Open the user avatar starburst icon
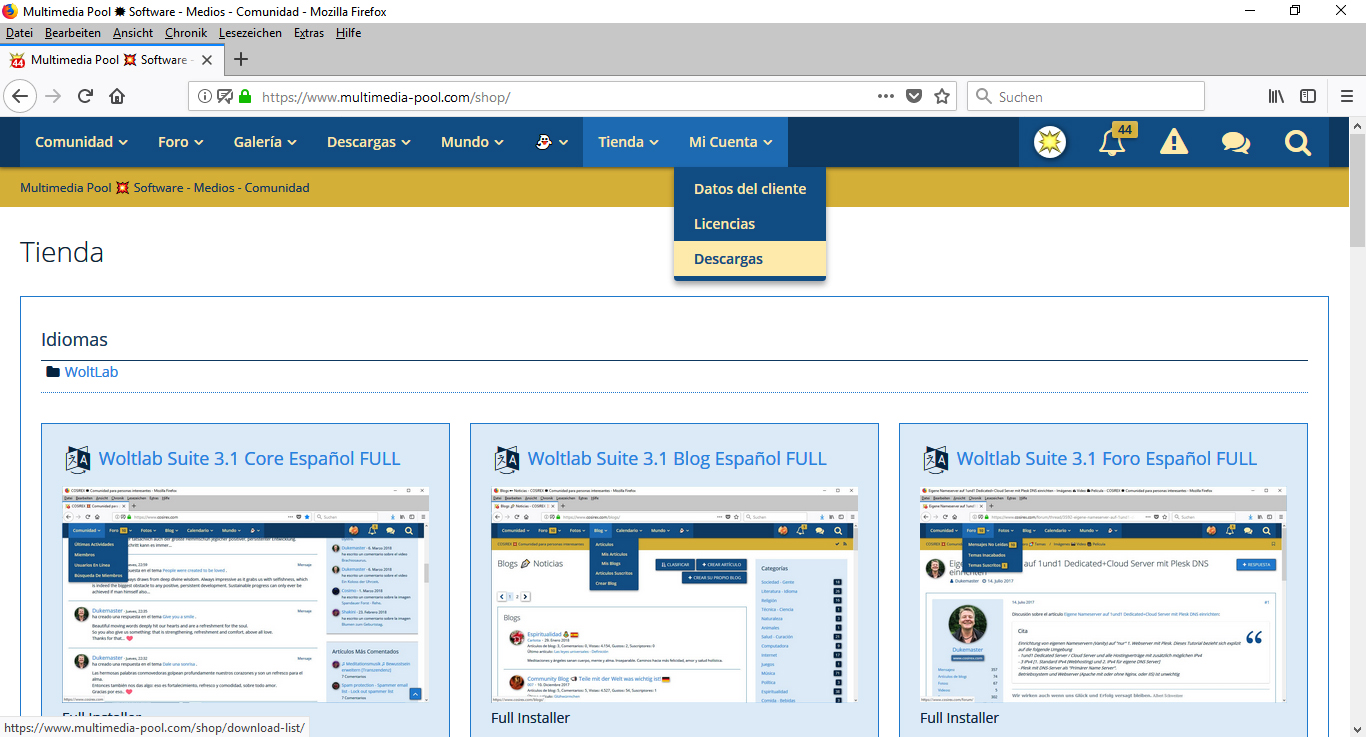The image size is (1366, 737). [x=1049, y=142]
